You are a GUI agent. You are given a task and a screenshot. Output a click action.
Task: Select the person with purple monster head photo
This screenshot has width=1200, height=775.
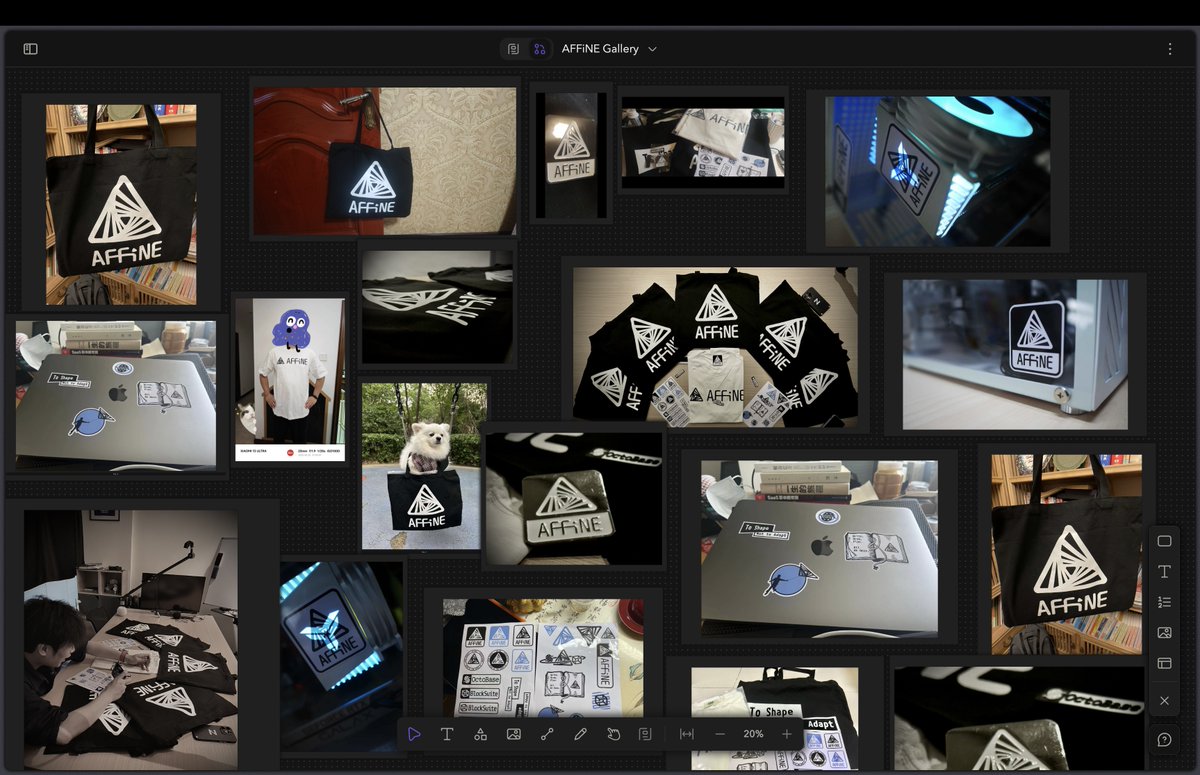290,380
